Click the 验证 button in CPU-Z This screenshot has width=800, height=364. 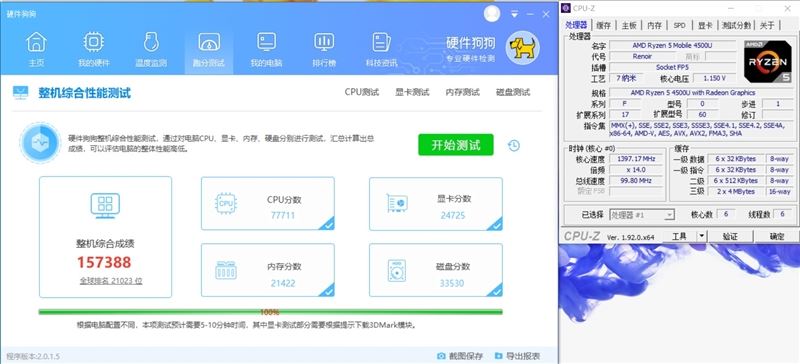click(730, 236)
